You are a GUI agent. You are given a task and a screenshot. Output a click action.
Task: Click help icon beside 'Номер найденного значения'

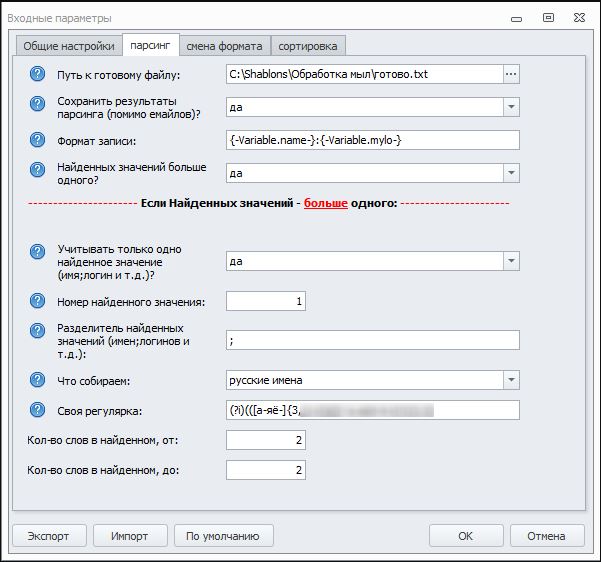tap(38, 301)
